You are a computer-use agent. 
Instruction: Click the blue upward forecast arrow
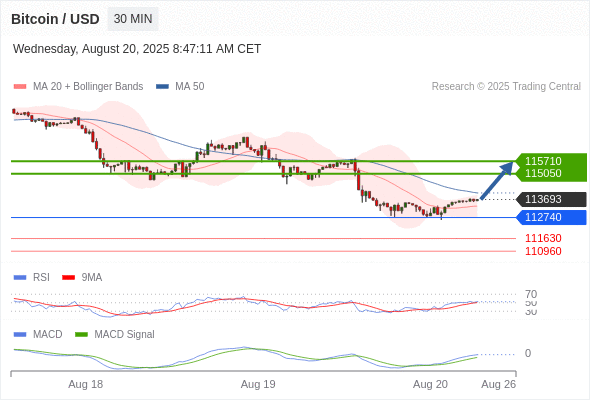click(x=497, y=180)
